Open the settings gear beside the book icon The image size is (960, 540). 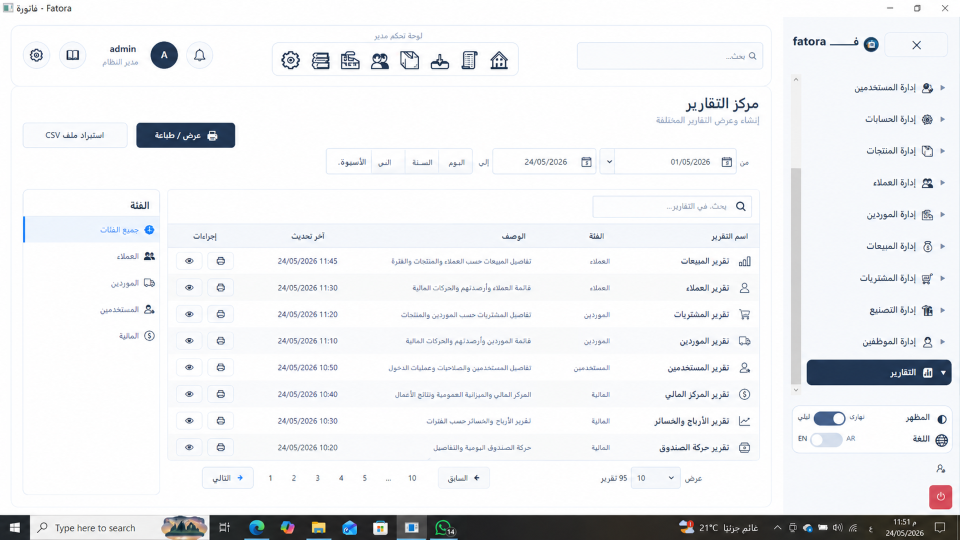[x=36, y=55]
